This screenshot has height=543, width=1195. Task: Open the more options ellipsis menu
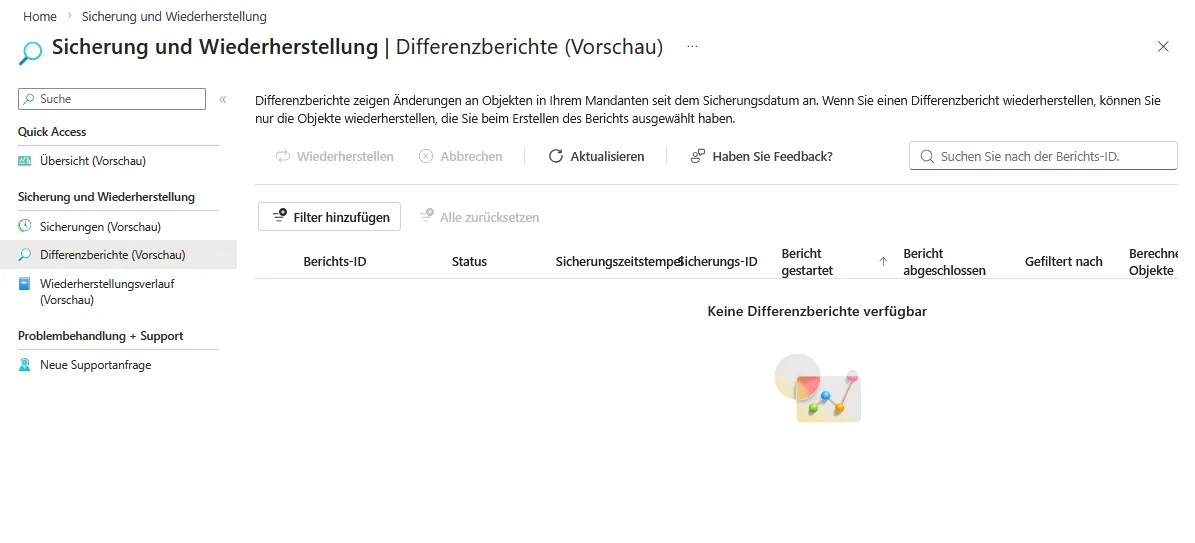click(x=692, y=47)
